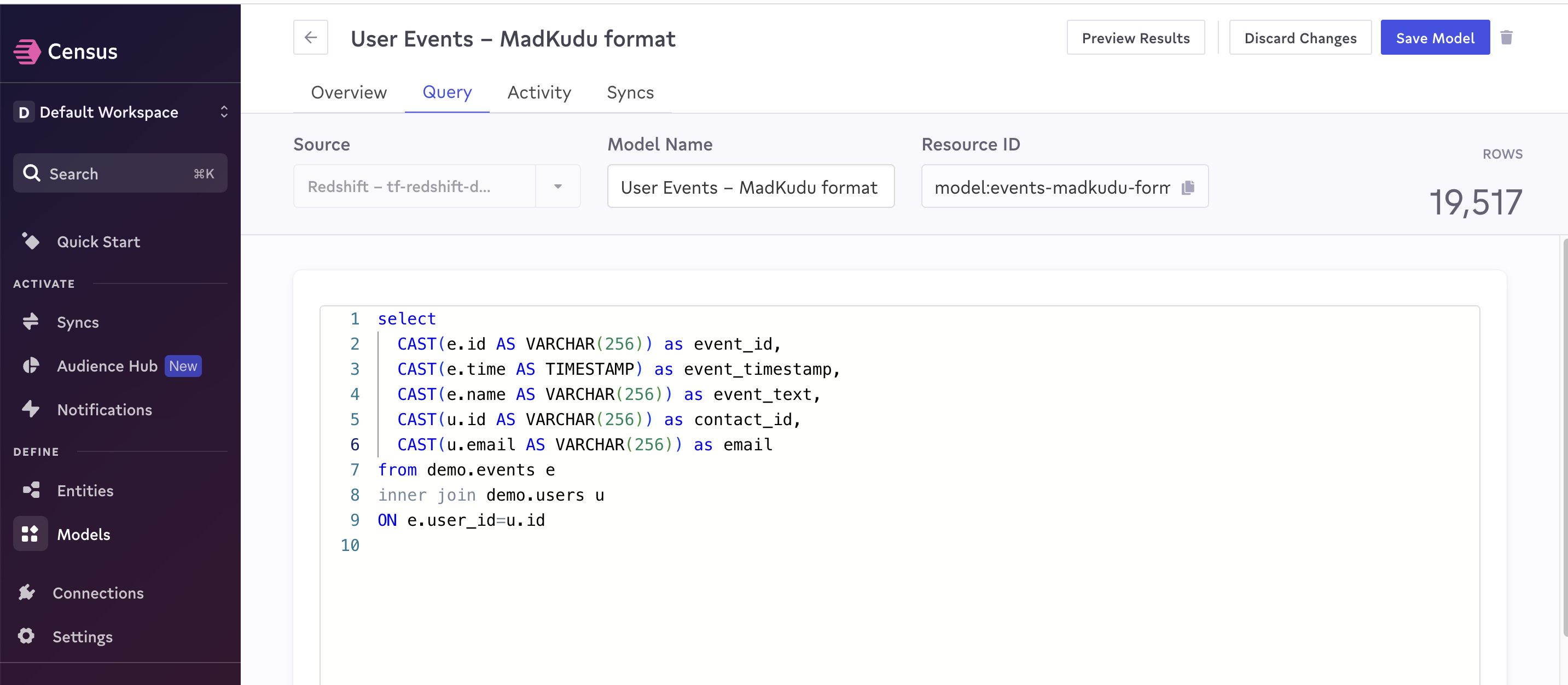Click Discard Changes button
The width and height of the screenshot is (1568, 685).
click(1300, 38)
